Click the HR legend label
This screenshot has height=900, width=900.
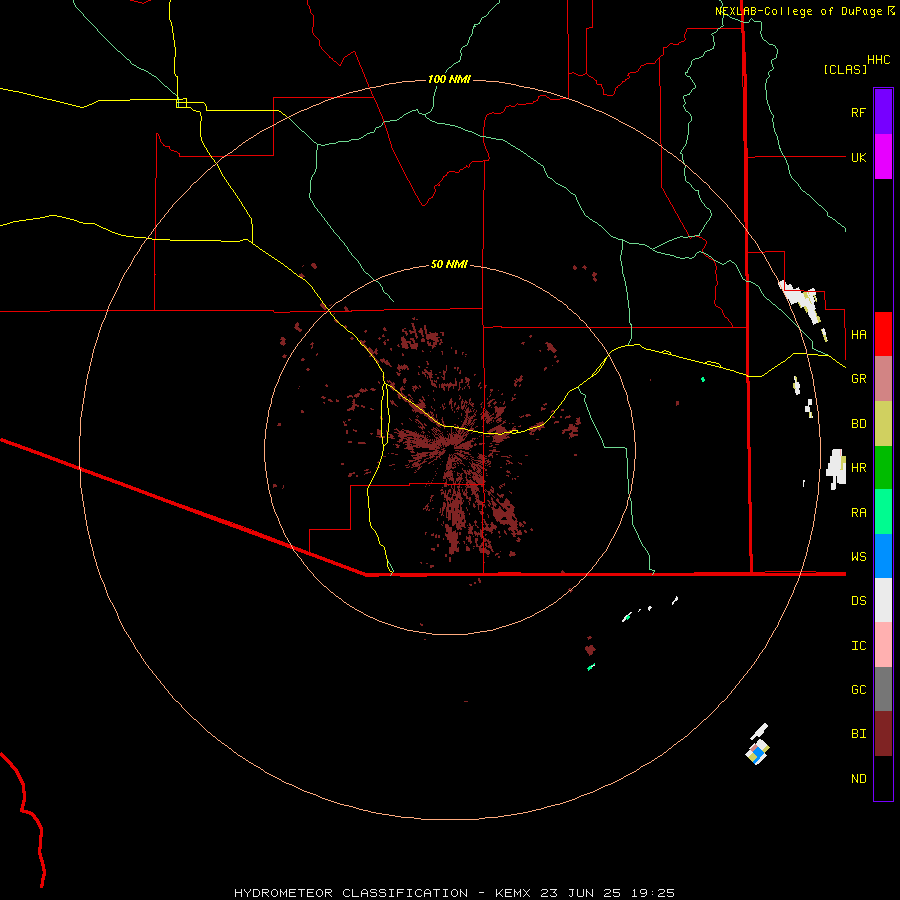pyautogui.click(x=858, y=468)
